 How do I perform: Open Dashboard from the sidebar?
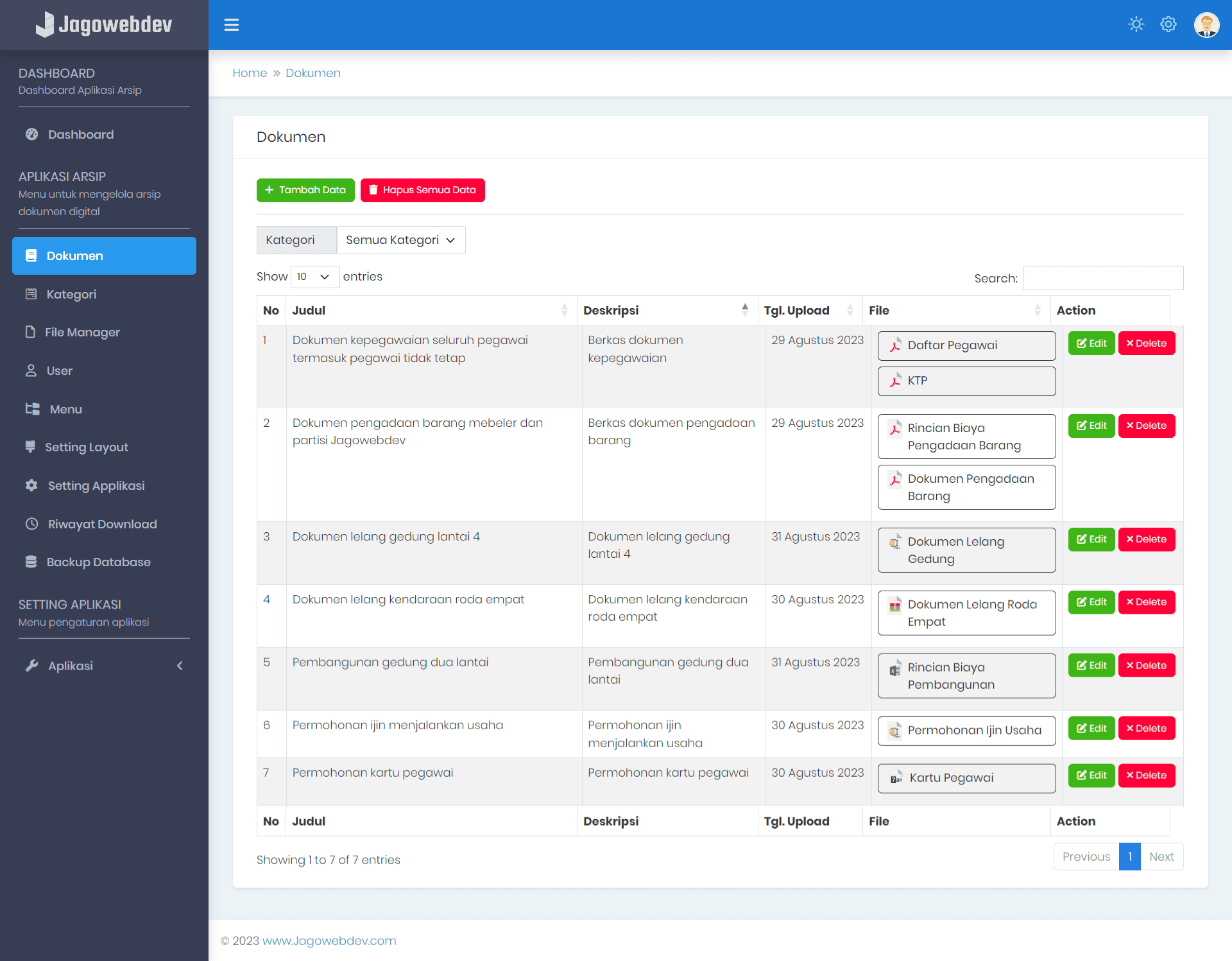[x=104, y=134]
